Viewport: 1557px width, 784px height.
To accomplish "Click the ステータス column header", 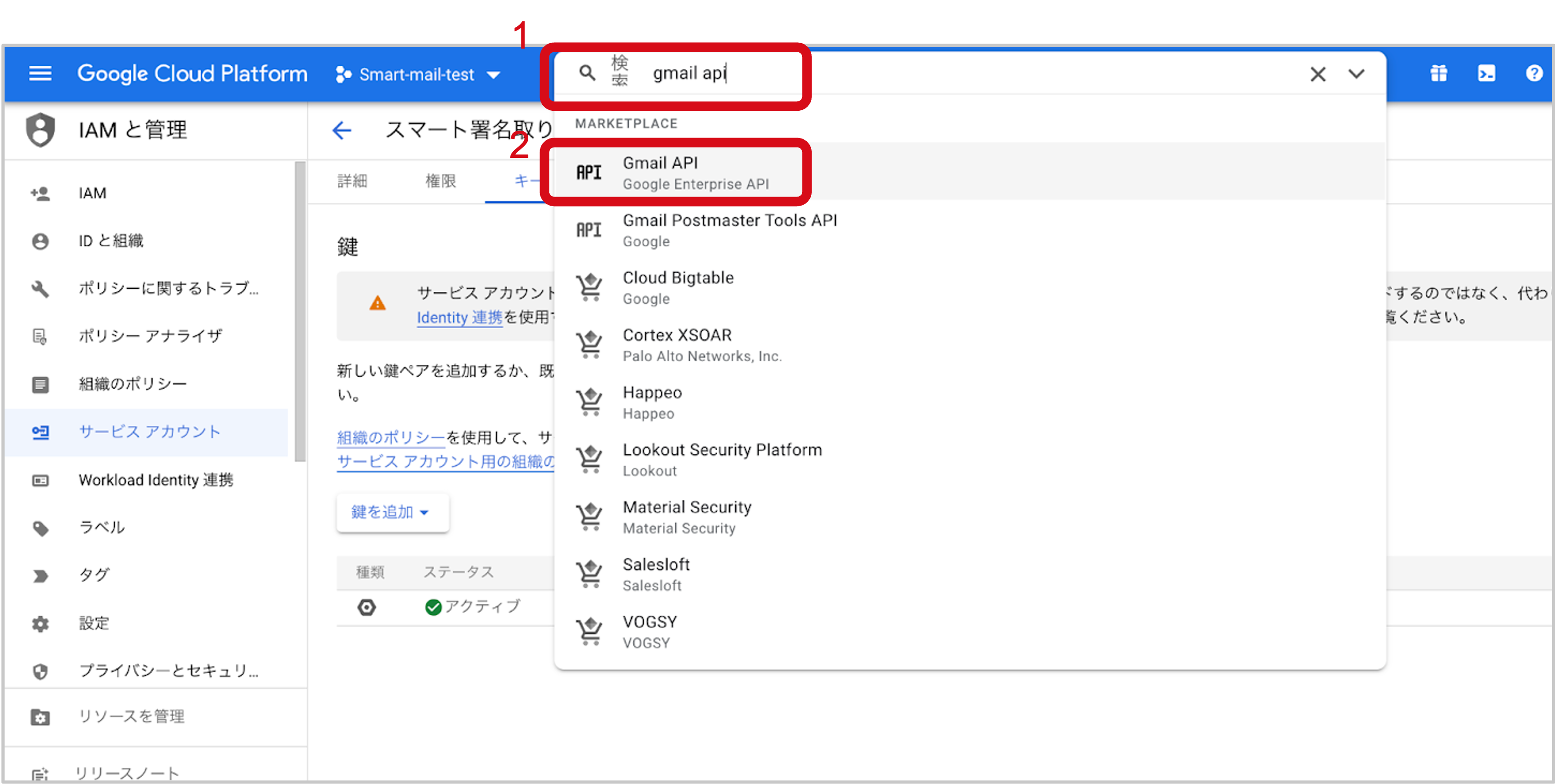I will (459, 572).
